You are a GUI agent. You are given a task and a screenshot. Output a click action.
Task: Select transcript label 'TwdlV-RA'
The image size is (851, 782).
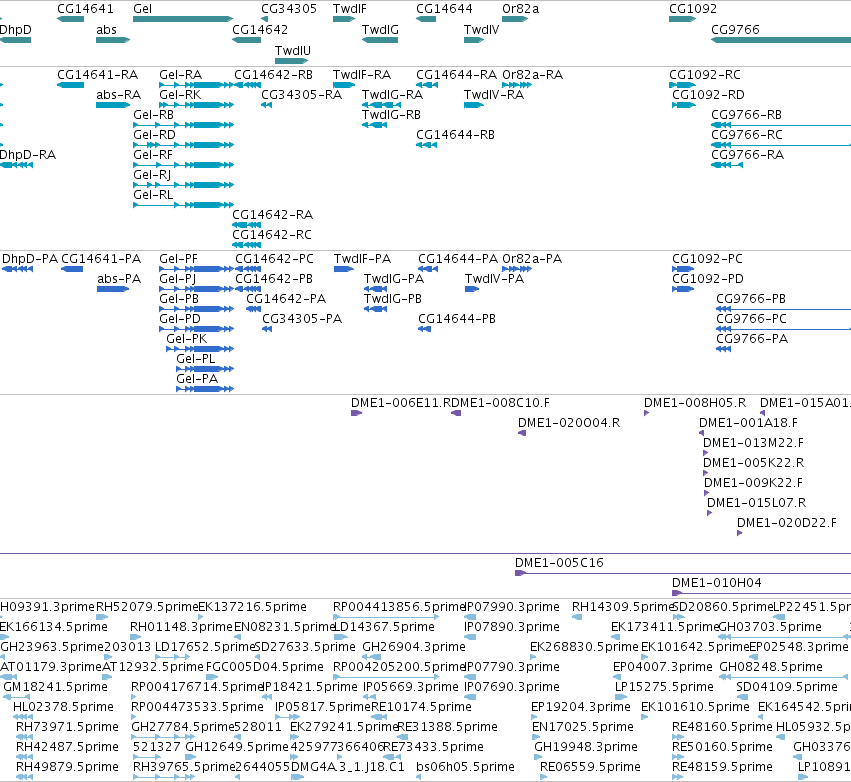pos(494,95)
